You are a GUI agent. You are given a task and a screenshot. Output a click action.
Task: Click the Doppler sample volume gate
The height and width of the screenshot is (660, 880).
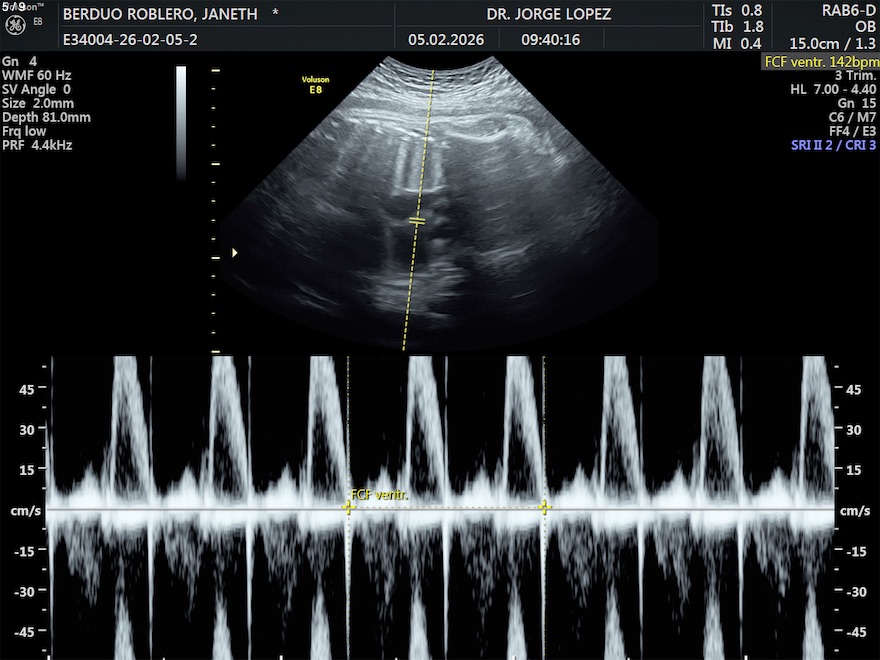tap(417, 219)
